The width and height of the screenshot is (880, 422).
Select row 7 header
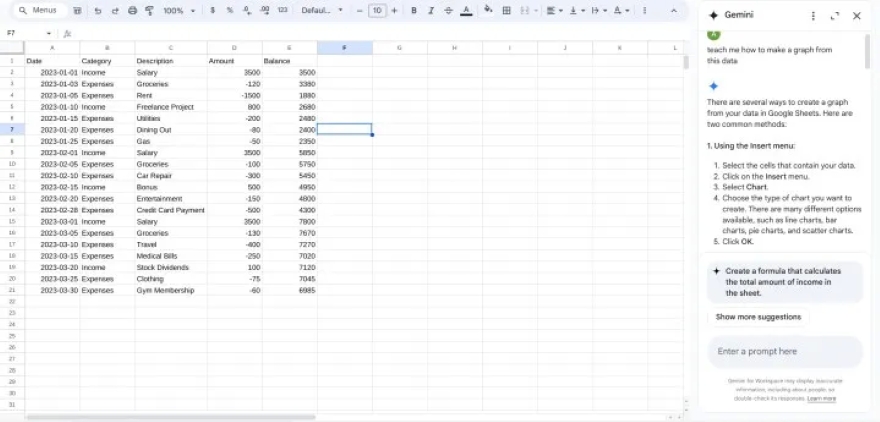(x=12, y=130)
